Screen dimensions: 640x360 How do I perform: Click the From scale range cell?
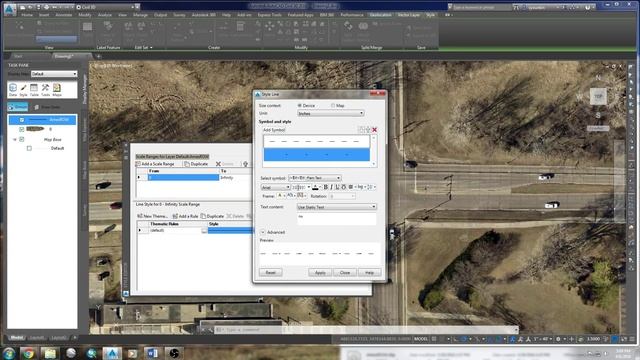[x=183, y=178]
